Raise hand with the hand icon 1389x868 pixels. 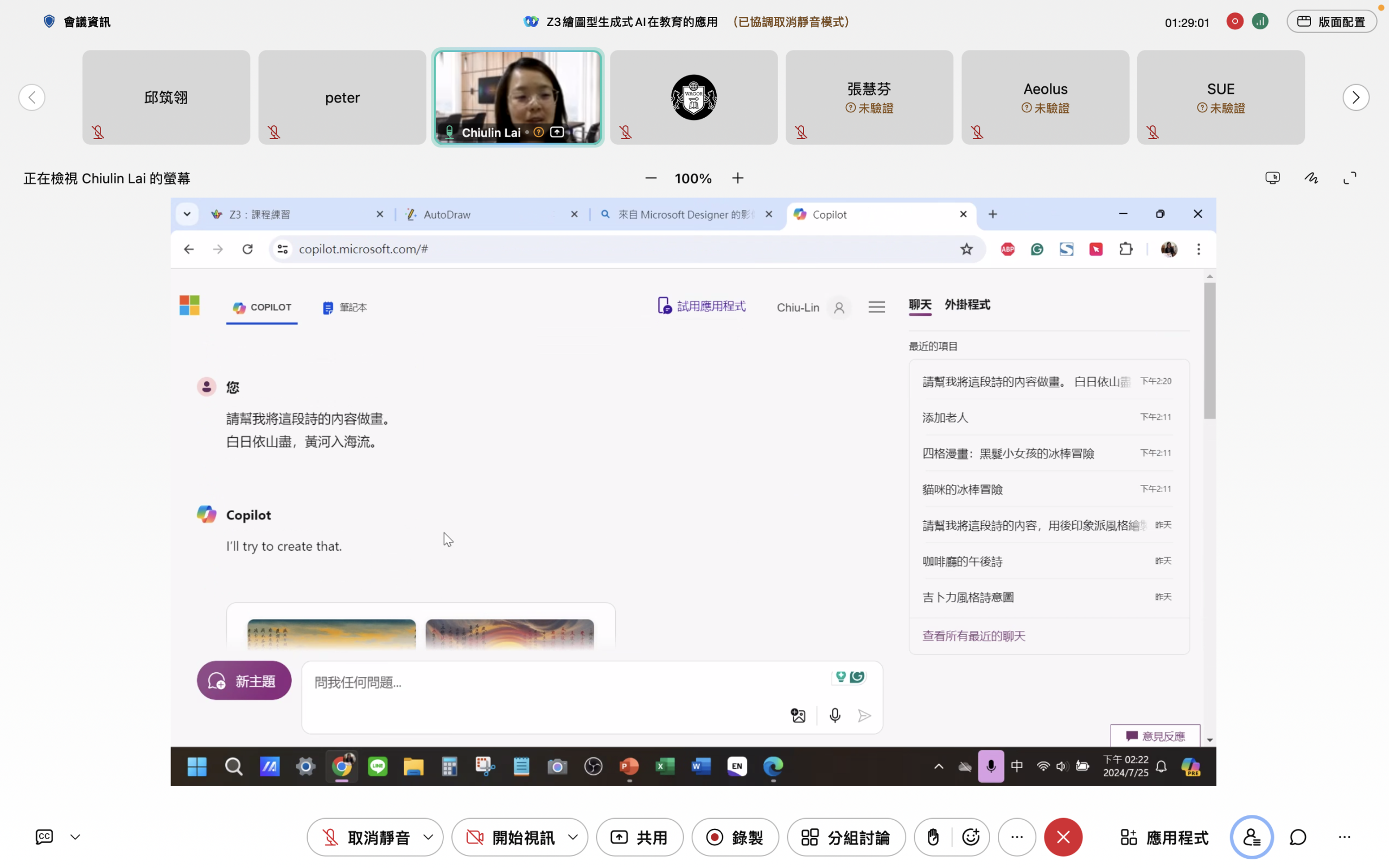click(933, 837)
